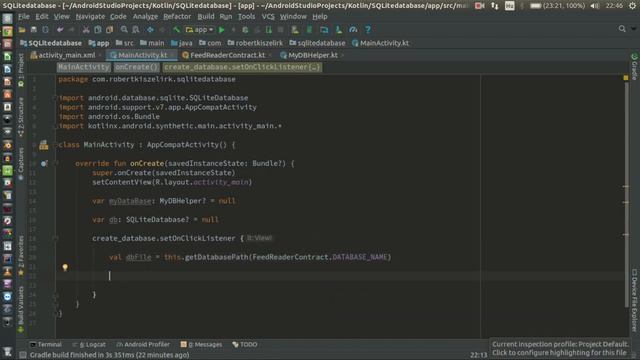Image resolution: width=640 pixels, height=360 pixels.
Task: Open the Structure side panel
Action: tap(21, 116)
